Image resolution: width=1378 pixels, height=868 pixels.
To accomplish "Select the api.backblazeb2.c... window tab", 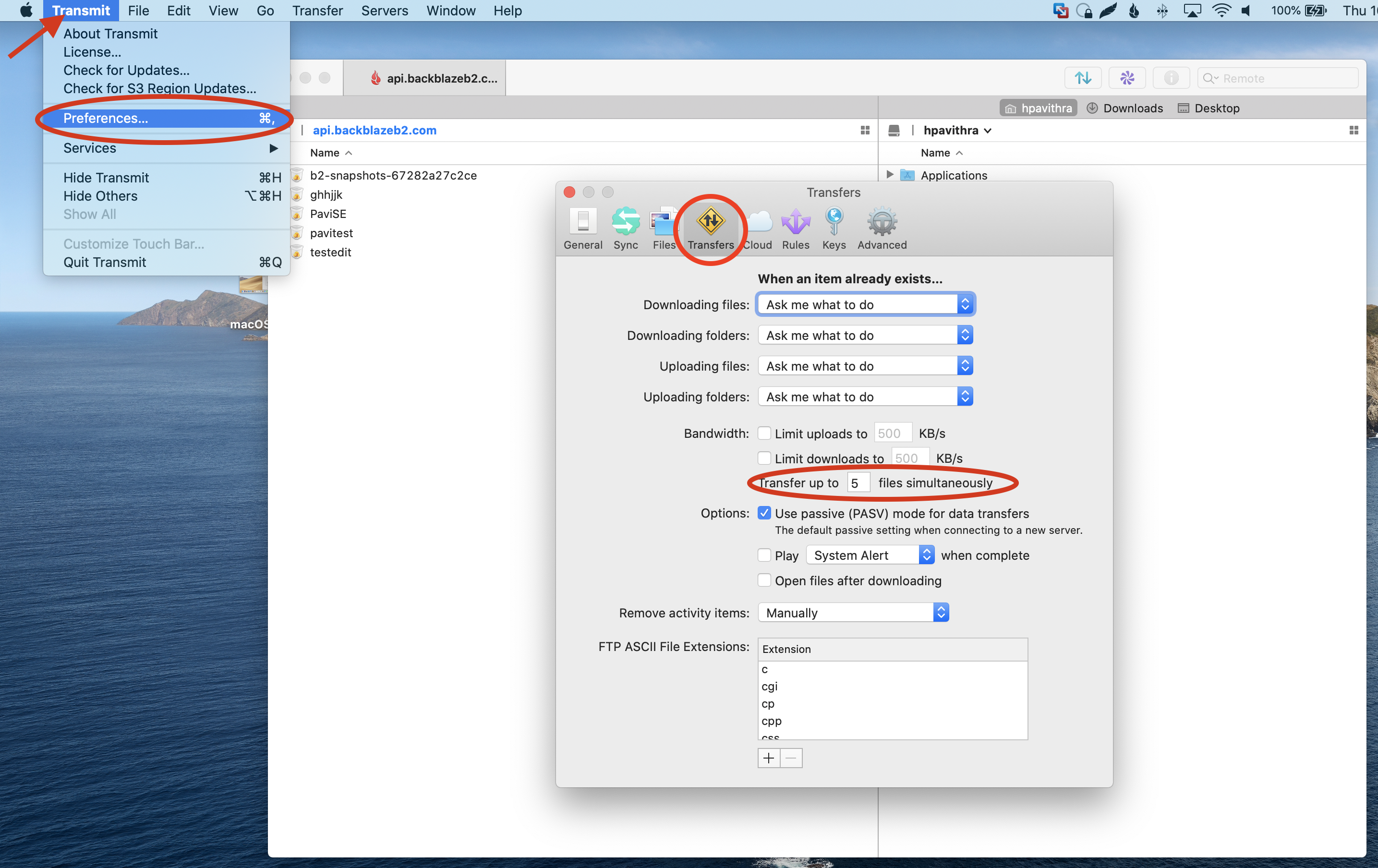I will tap(424, 78).
